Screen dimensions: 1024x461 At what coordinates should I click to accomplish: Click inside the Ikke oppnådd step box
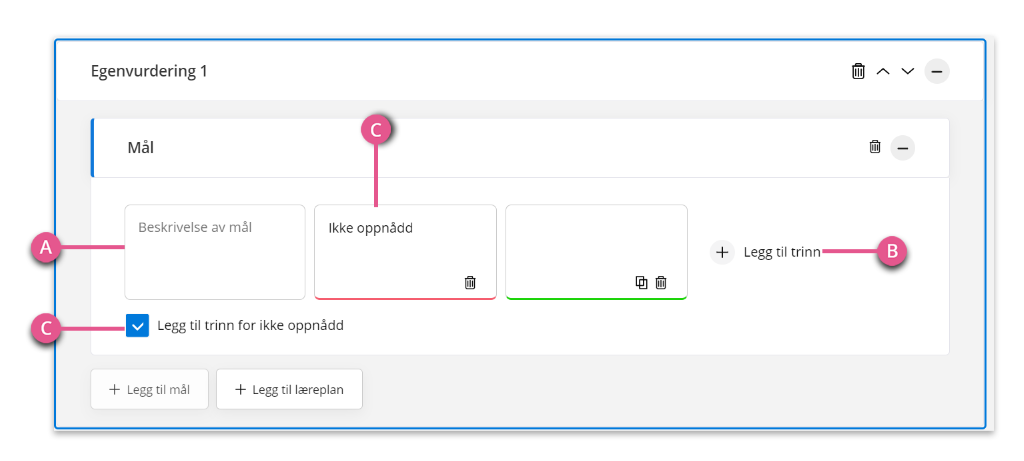coord(405,252)
